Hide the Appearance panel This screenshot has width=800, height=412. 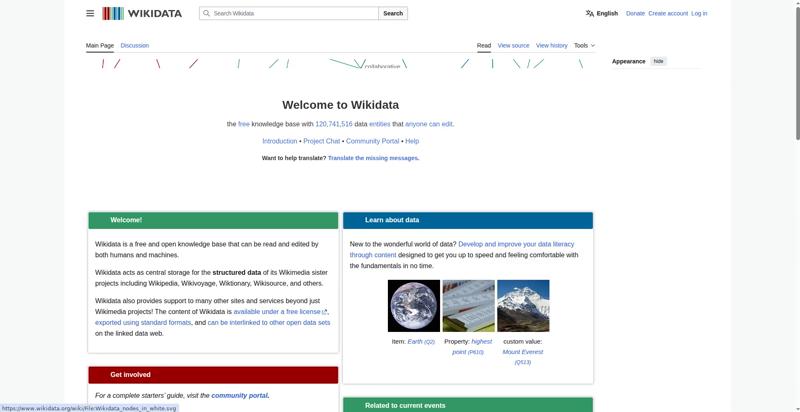click(658, 61)
